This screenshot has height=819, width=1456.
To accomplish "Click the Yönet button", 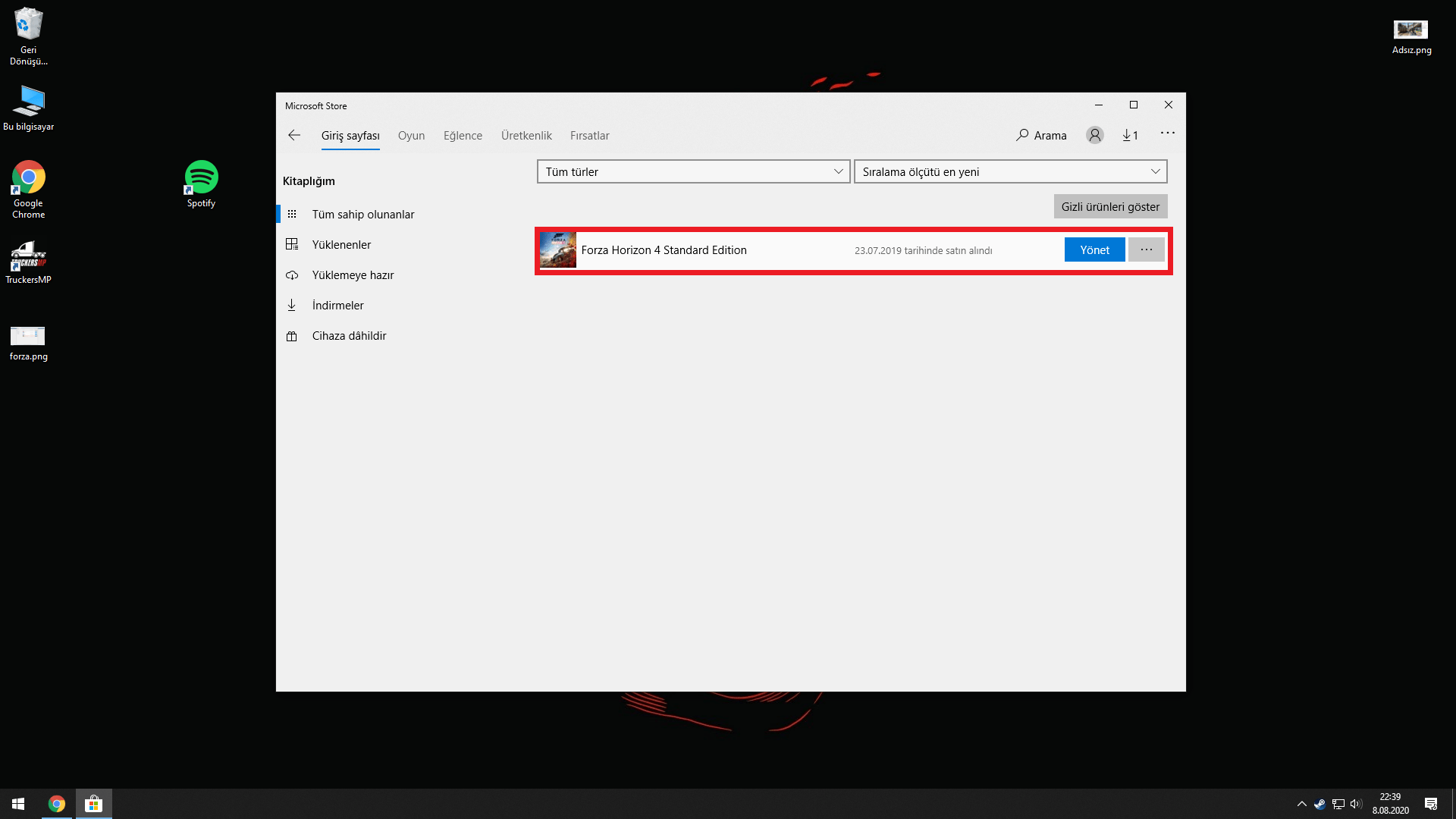I will coord(1094,250).
